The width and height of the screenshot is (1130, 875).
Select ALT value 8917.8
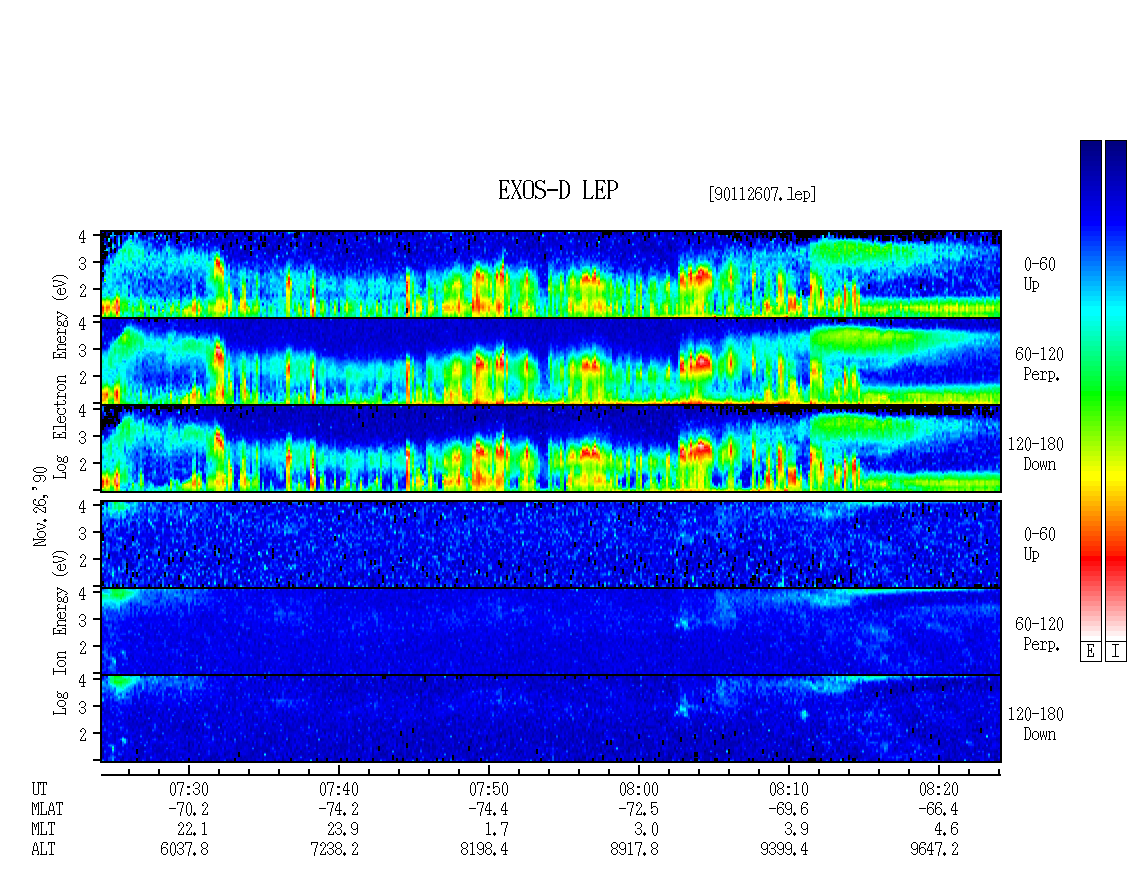tap(634, 850)
